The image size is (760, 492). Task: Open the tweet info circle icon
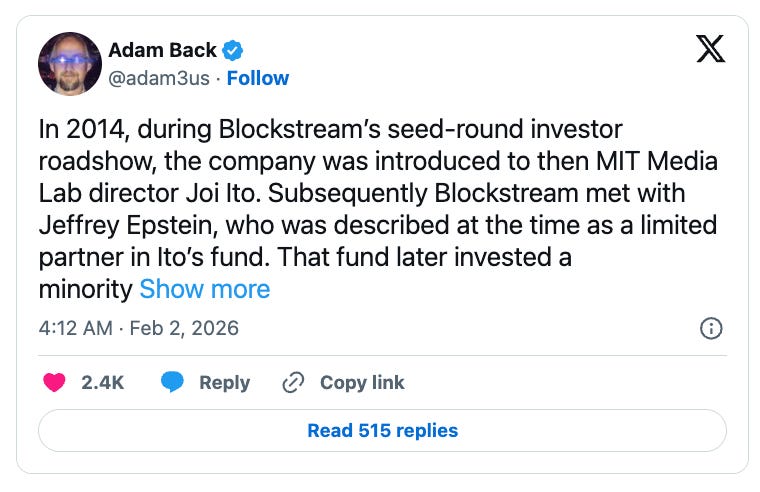click(711, 328)
